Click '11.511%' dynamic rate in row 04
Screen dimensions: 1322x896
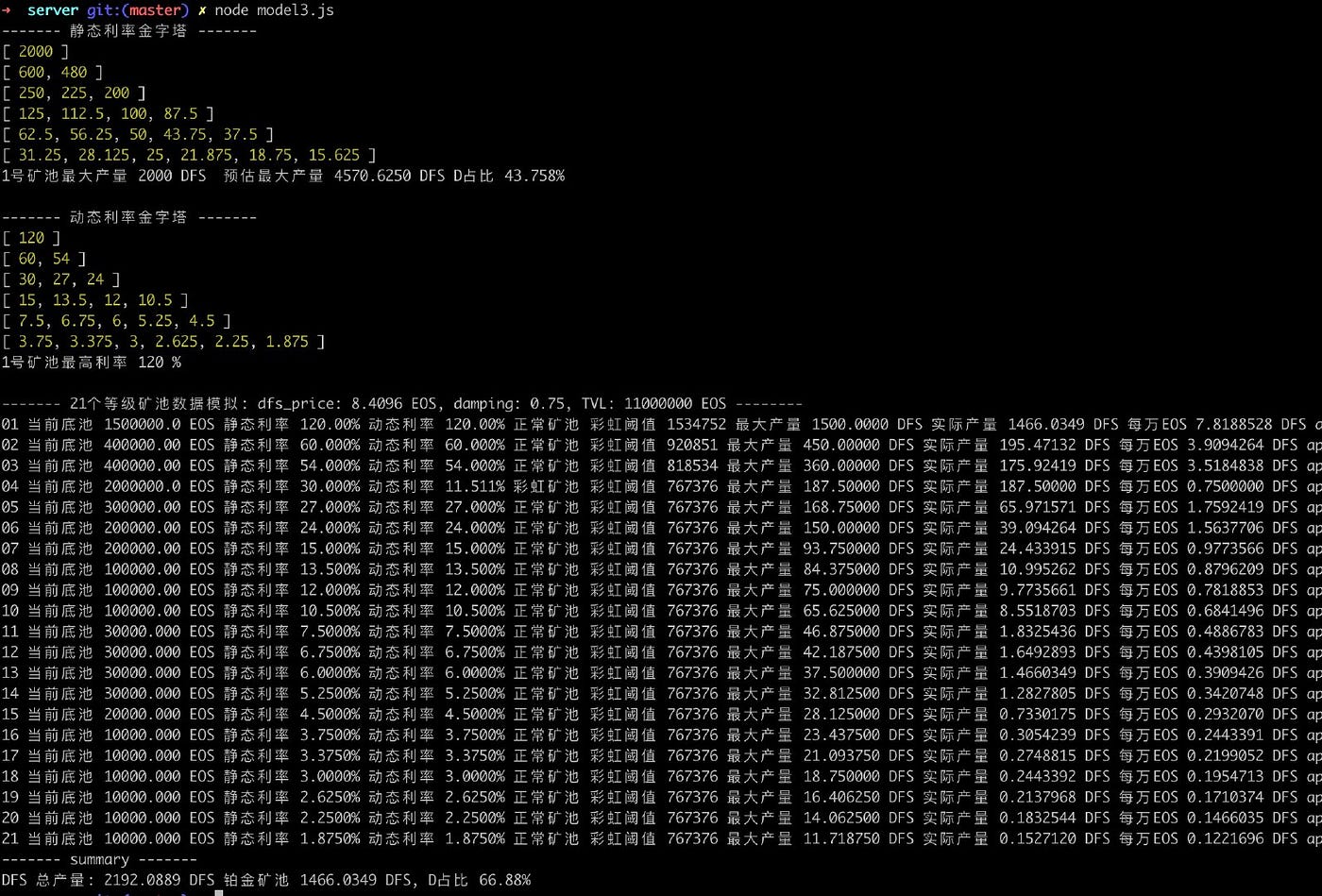tap(475, 487)
